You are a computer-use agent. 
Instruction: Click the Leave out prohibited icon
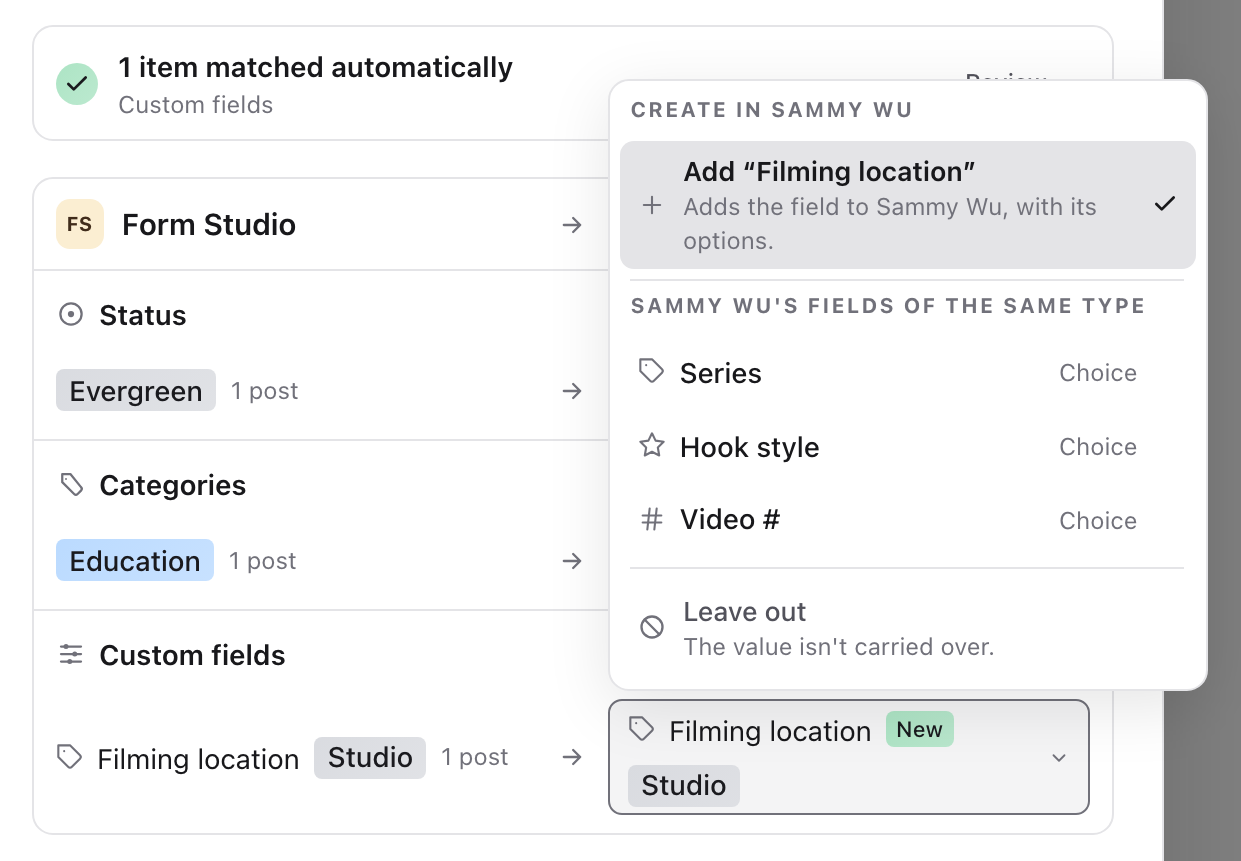(x=652, y=627)
